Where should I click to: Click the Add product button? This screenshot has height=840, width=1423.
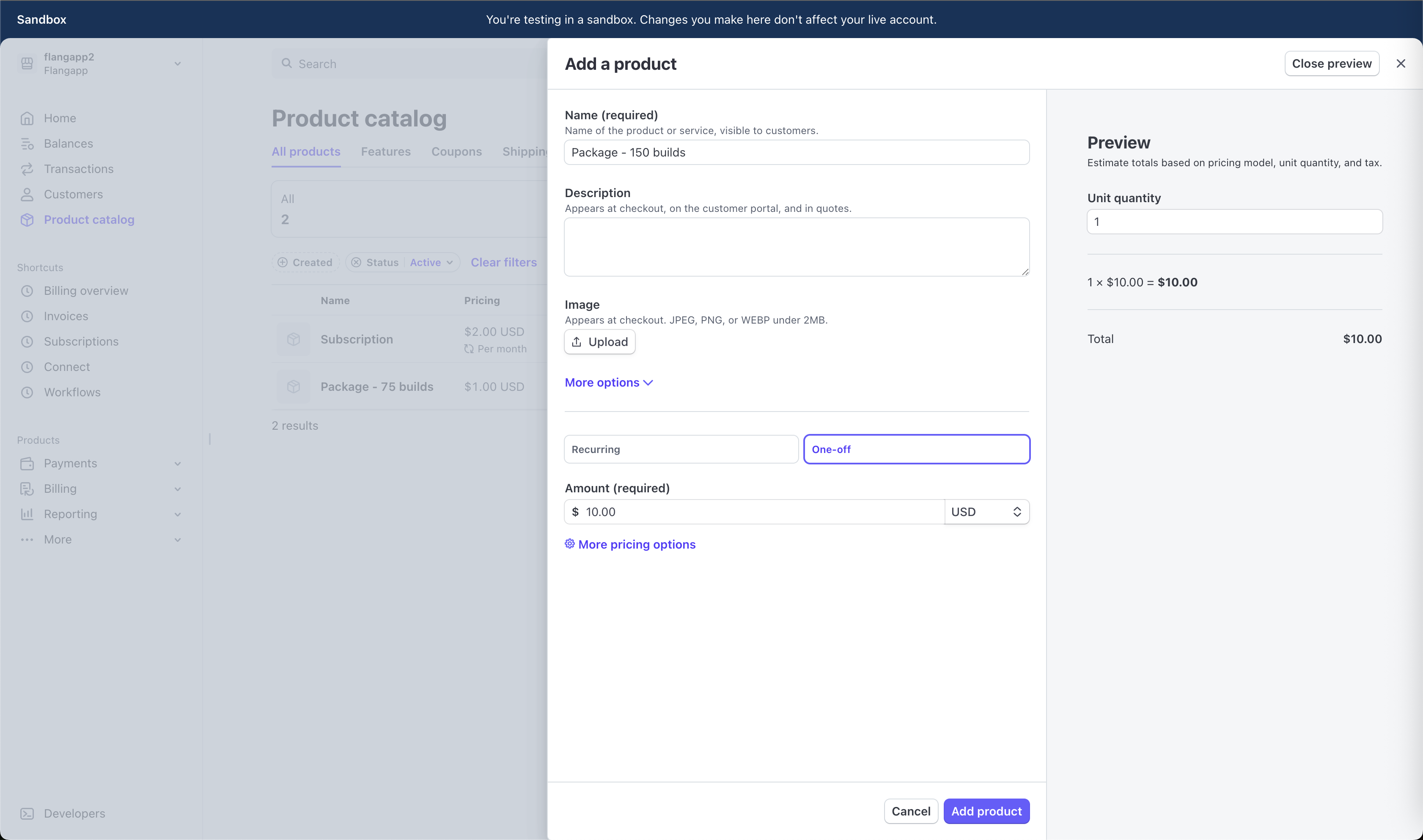[986, 811]
